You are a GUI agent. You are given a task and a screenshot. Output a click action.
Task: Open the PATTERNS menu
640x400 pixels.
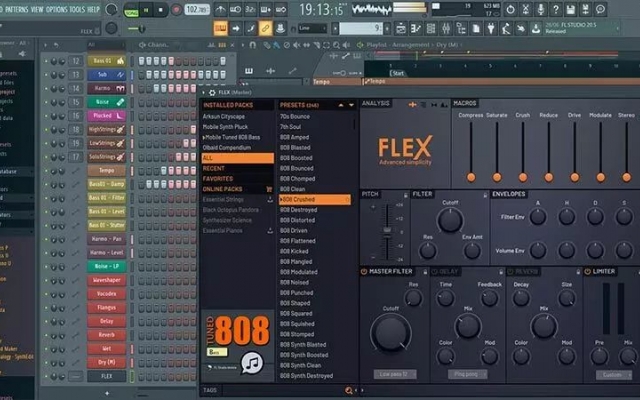[17, 9]
